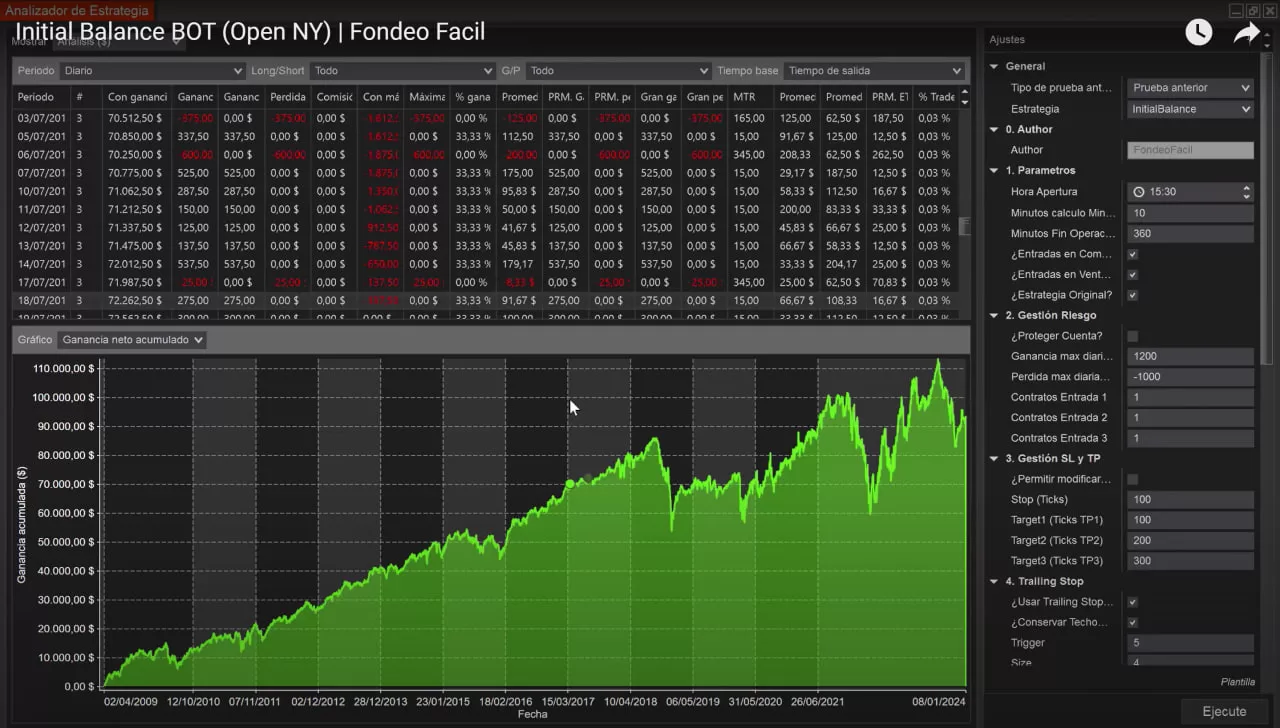
Task: Disable the ¿Usar Trailing Stop checkbox
Action: (1132, 602)
